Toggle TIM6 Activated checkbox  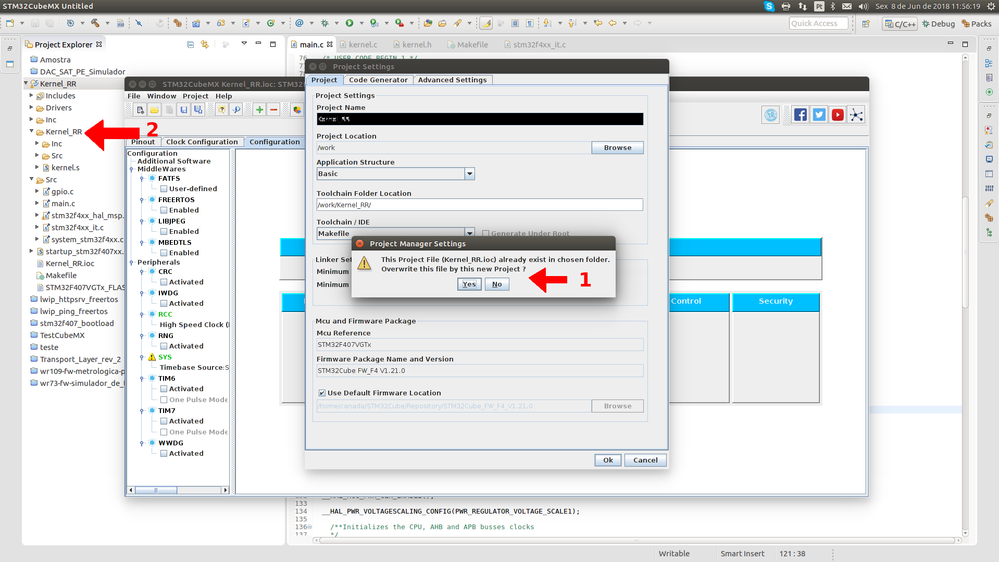point(164,389)
